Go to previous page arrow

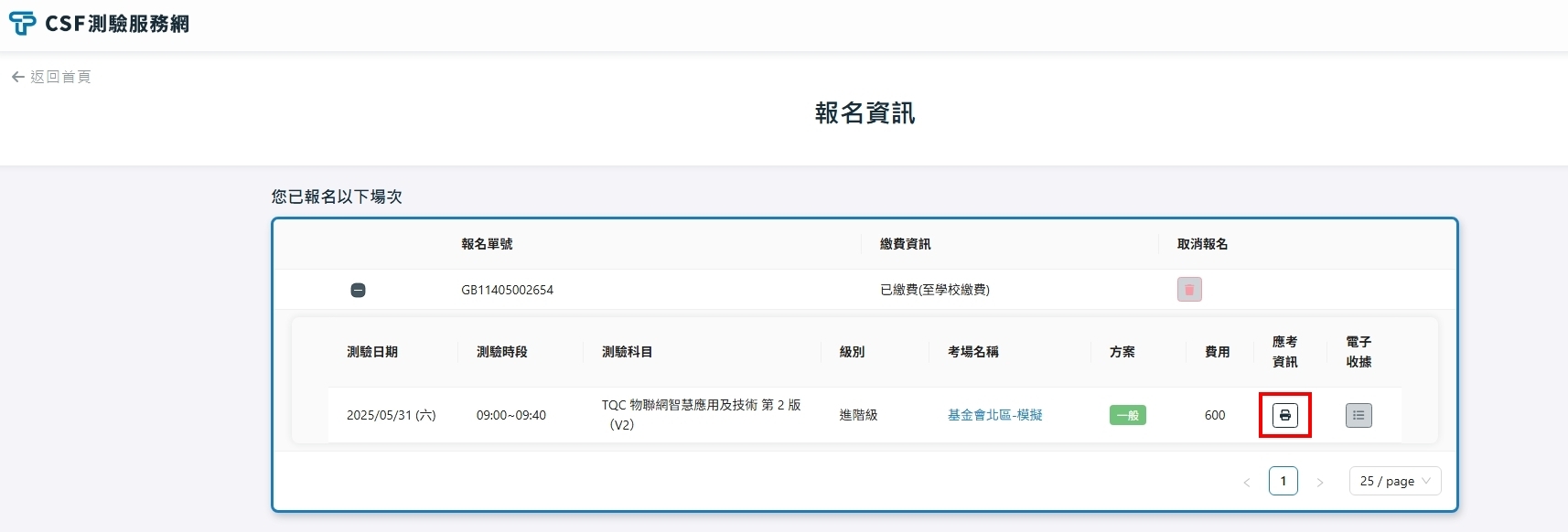point(1246,482)
